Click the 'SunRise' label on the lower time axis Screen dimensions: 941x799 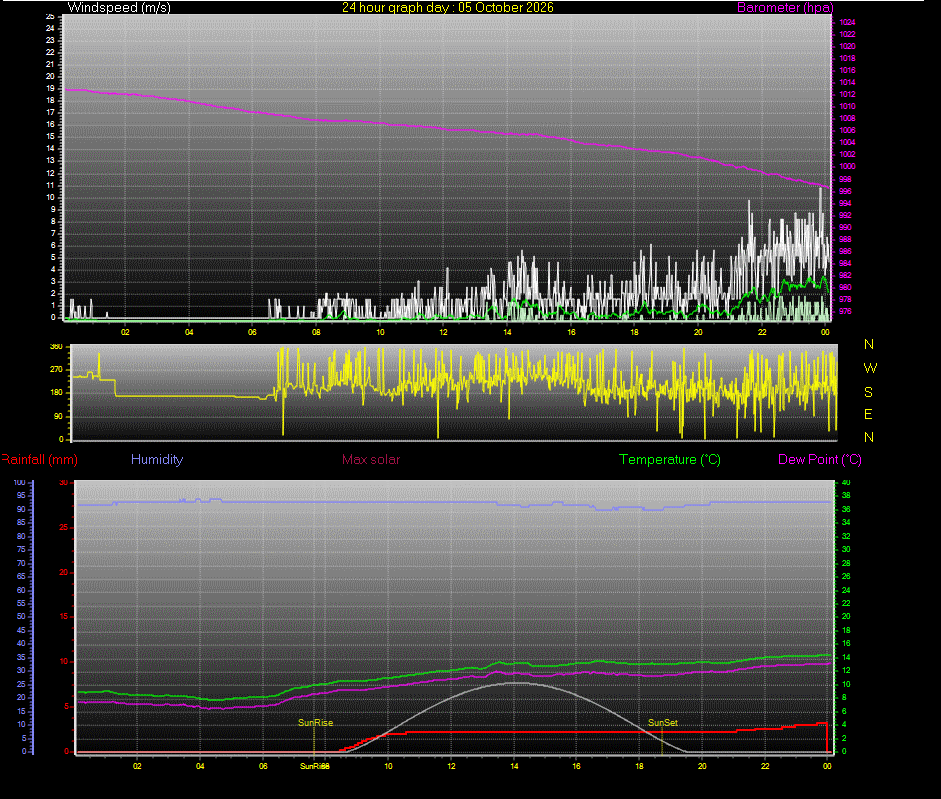click(313, 766)
